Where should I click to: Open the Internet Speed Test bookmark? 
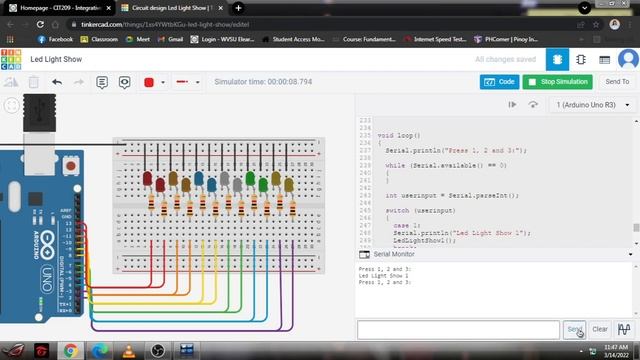point(435,40)
